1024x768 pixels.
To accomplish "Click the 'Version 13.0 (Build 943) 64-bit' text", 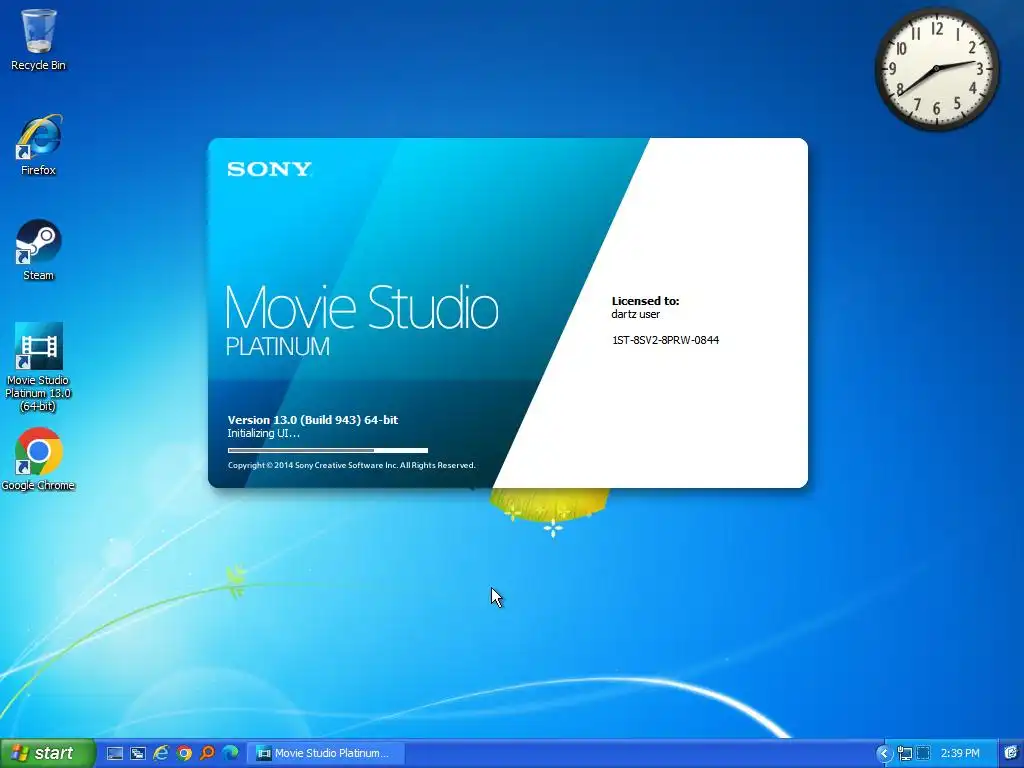I will coord(313,420).
